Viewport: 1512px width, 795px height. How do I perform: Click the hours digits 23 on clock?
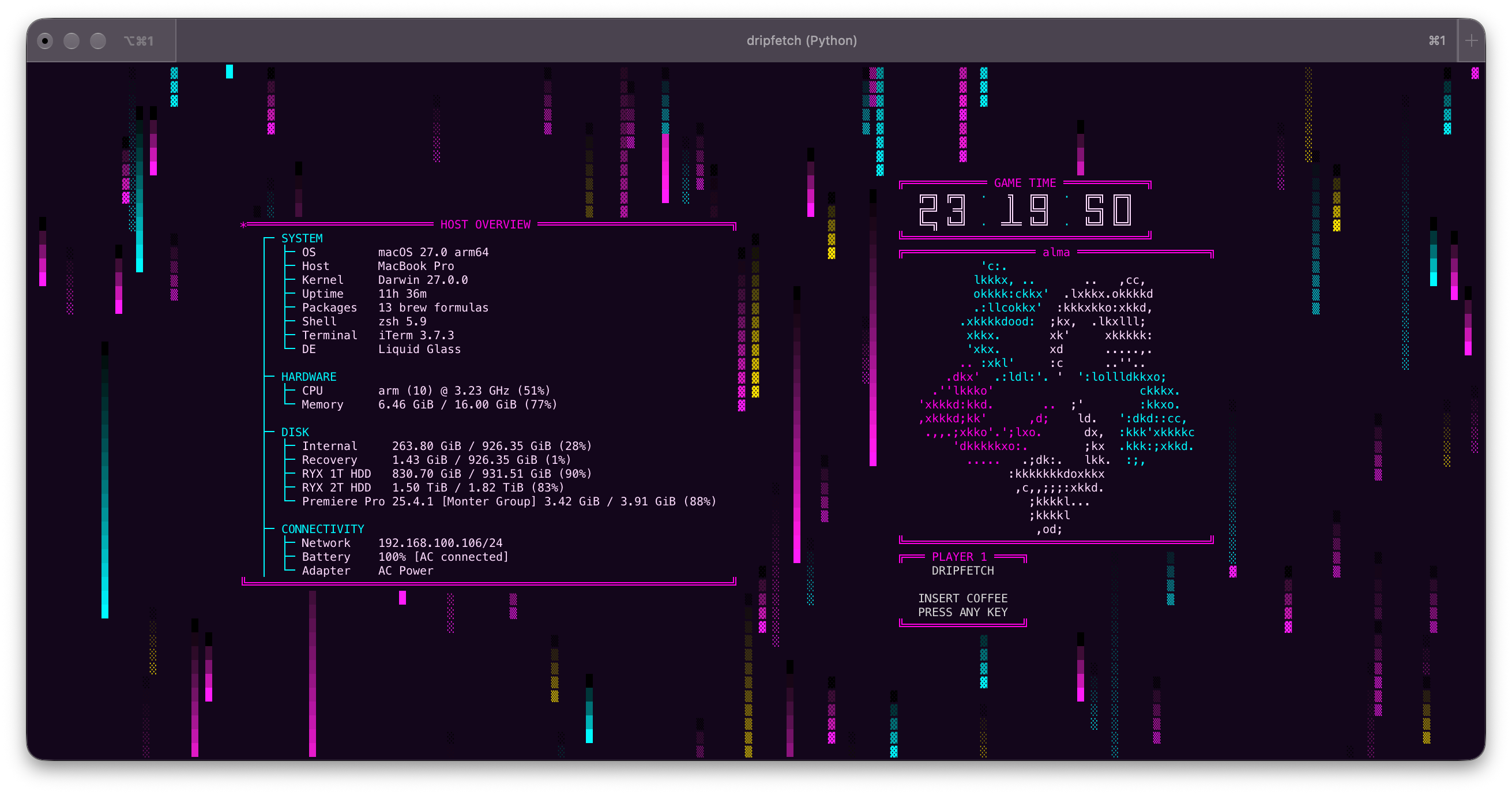[943, 211]
